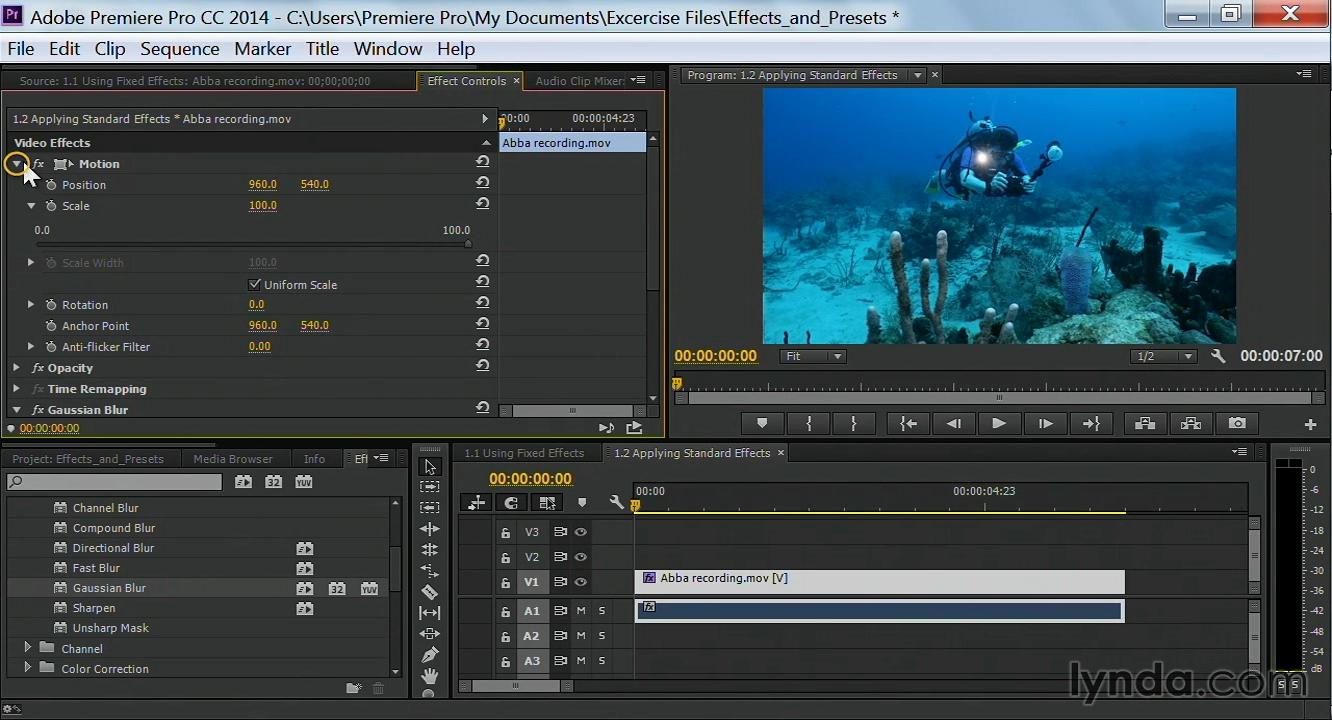Click the Scale slider track
The width and height of the screenshot is (1332, 720).
click(252, 244)
